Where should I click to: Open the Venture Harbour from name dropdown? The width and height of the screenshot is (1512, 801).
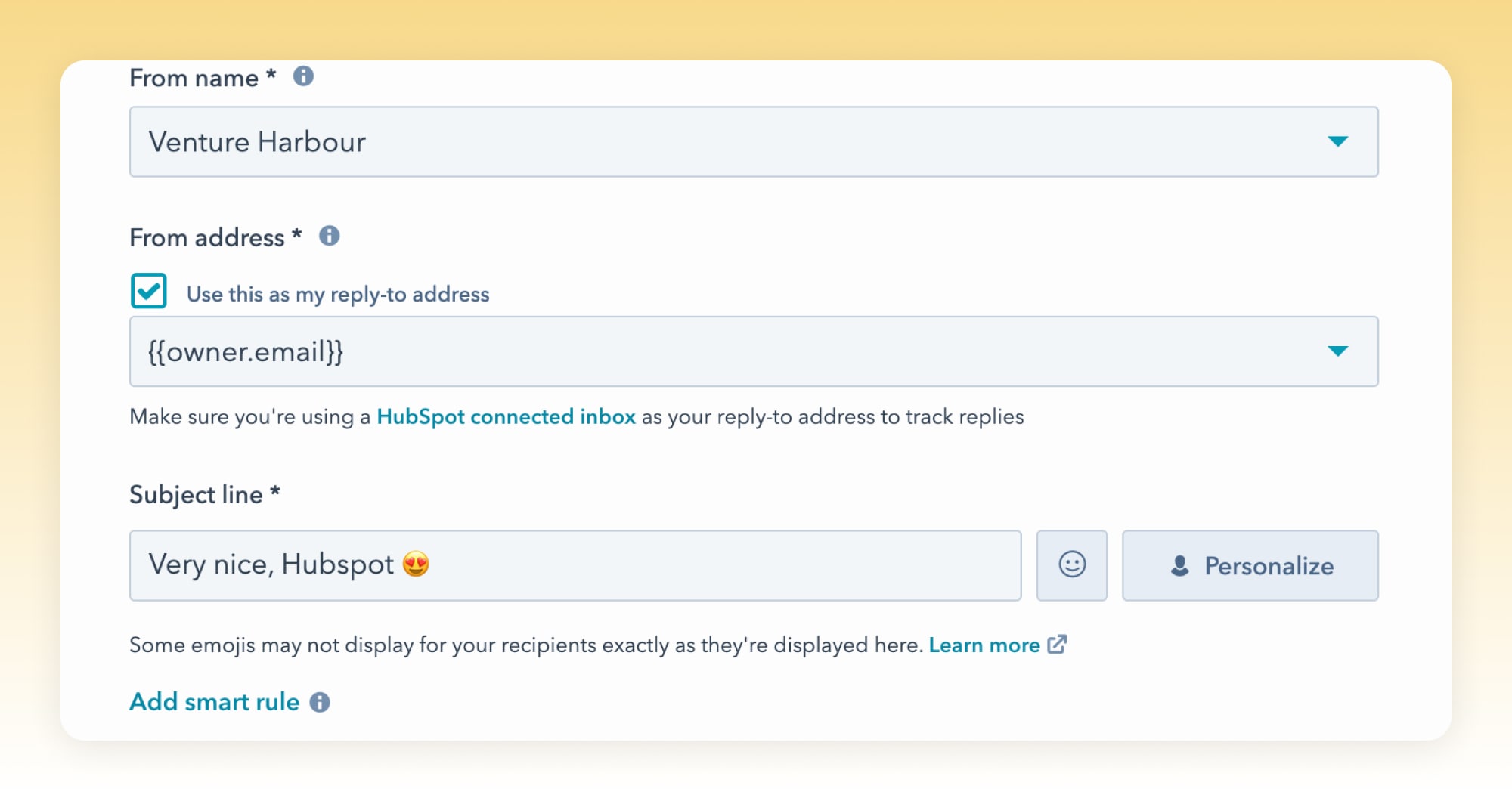(x=754, y=141)
